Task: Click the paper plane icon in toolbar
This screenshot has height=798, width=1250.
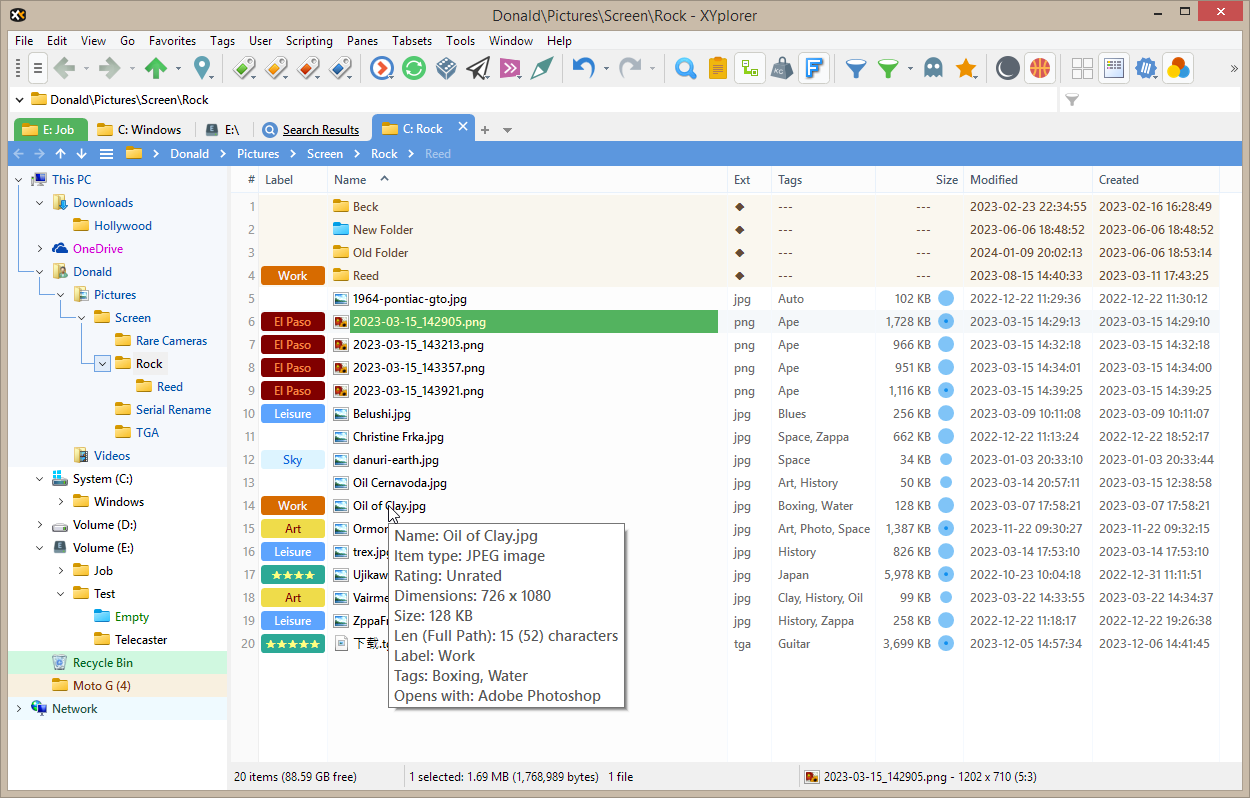Action: tap(479, 68)
